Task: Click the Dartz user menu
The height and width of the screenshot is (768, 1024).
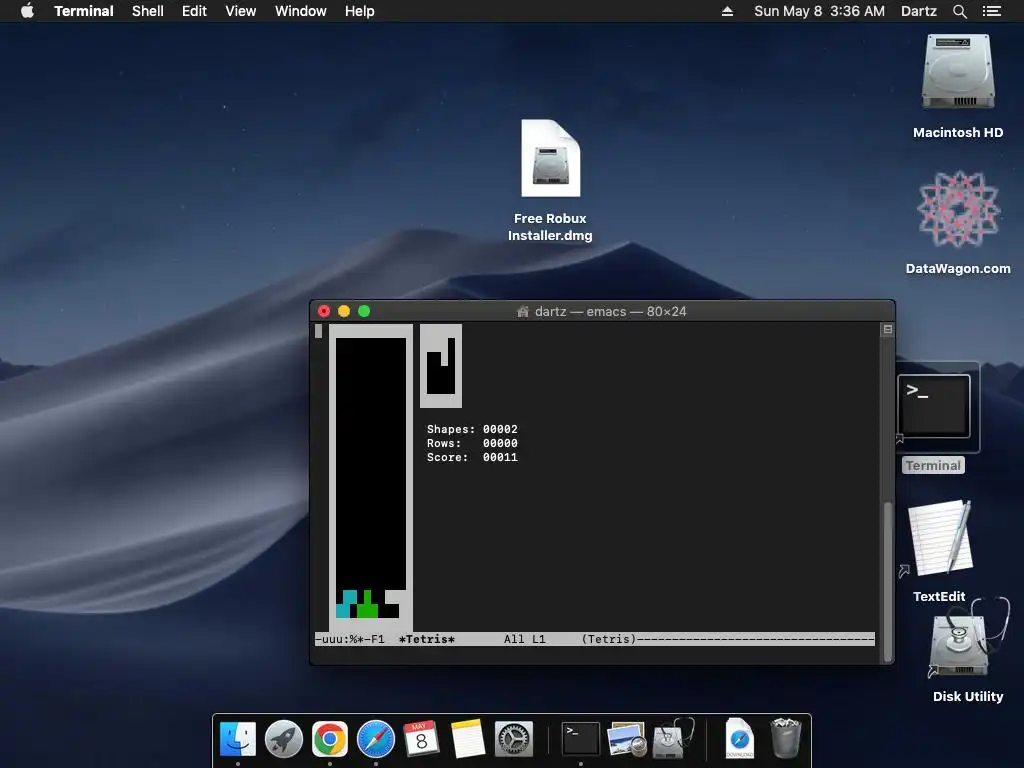Action: pyautogui.click(x=919, y=11)
